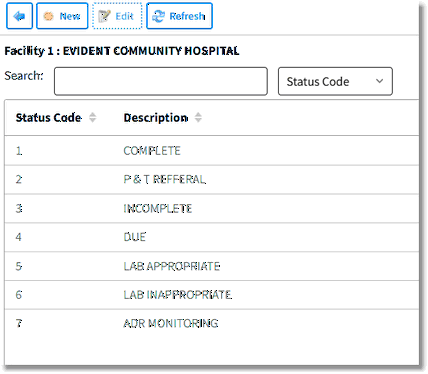Sort by Description column arrows
Image resolution: width=428 pixels, height=374 pixels.
(198, 118)
